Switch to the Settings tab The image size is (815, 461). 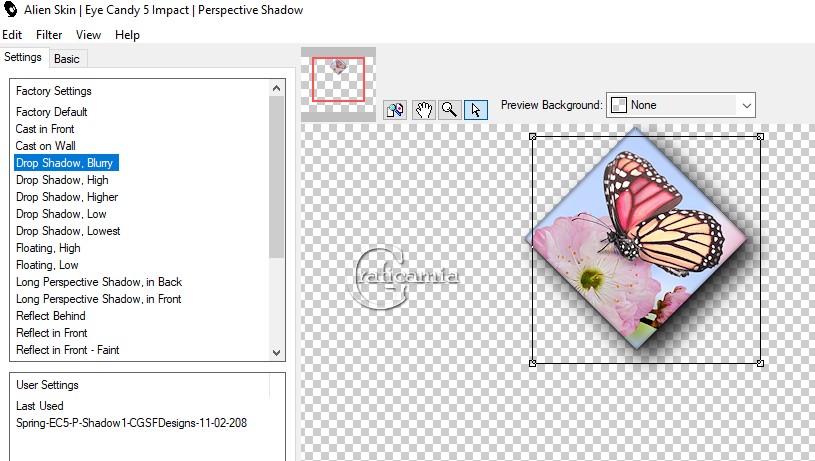point(23,57)
